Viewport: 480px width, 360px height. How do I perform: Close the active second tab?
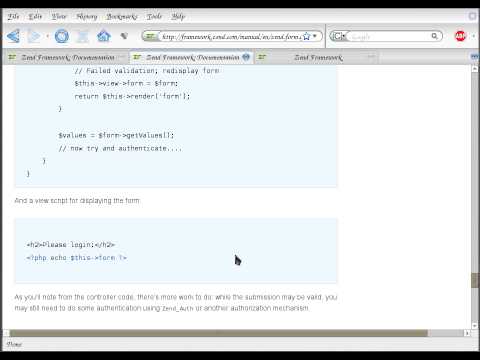(x=246, y=57)
